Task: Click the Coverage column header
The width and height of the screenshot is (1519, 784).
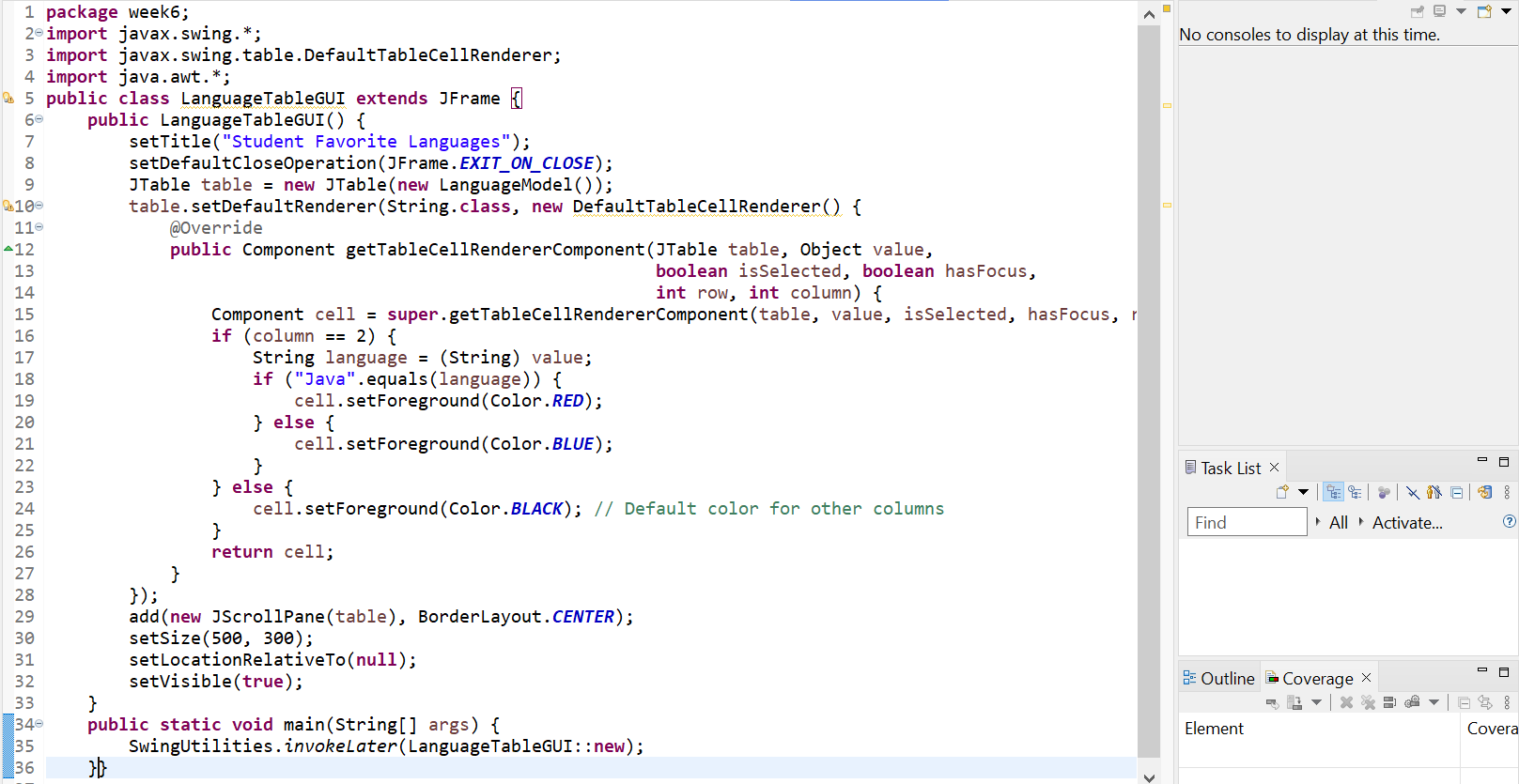Action: (1490, 729)
